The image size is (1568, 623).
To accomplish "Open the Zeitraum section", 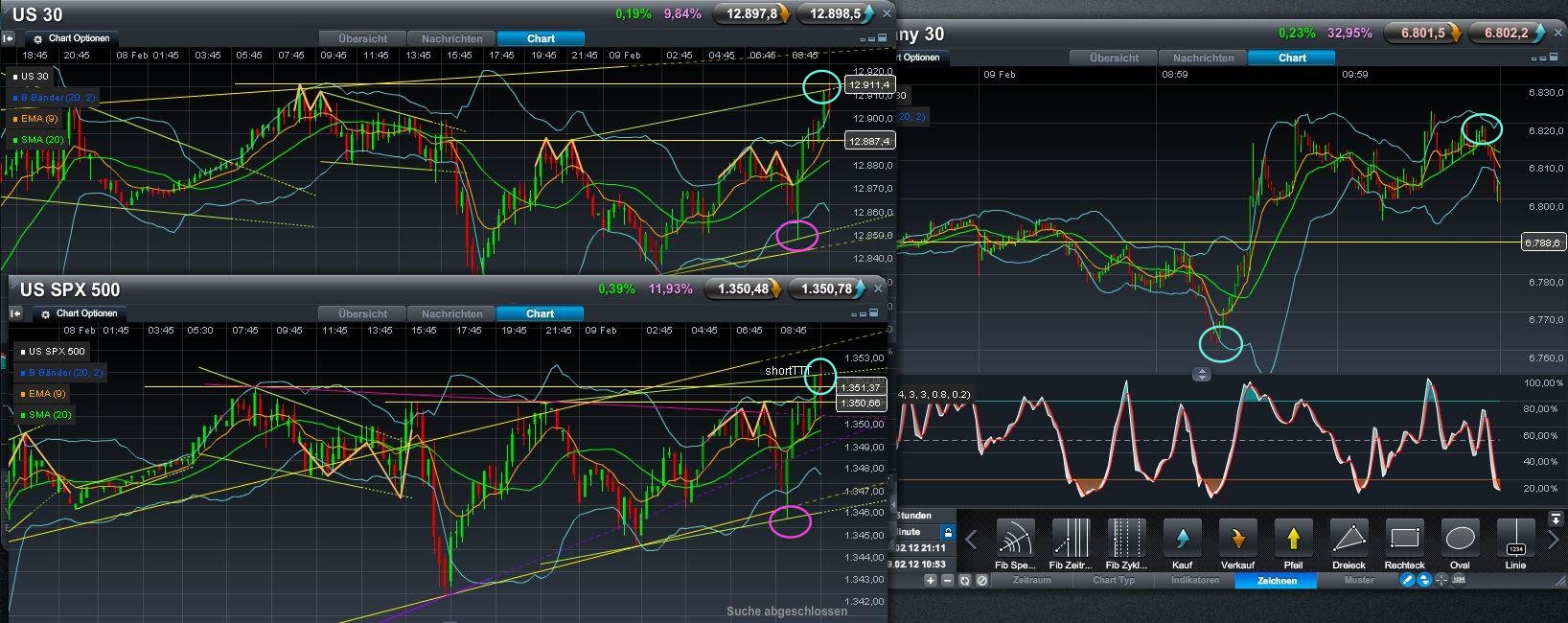I will (x=1031, y=581).
